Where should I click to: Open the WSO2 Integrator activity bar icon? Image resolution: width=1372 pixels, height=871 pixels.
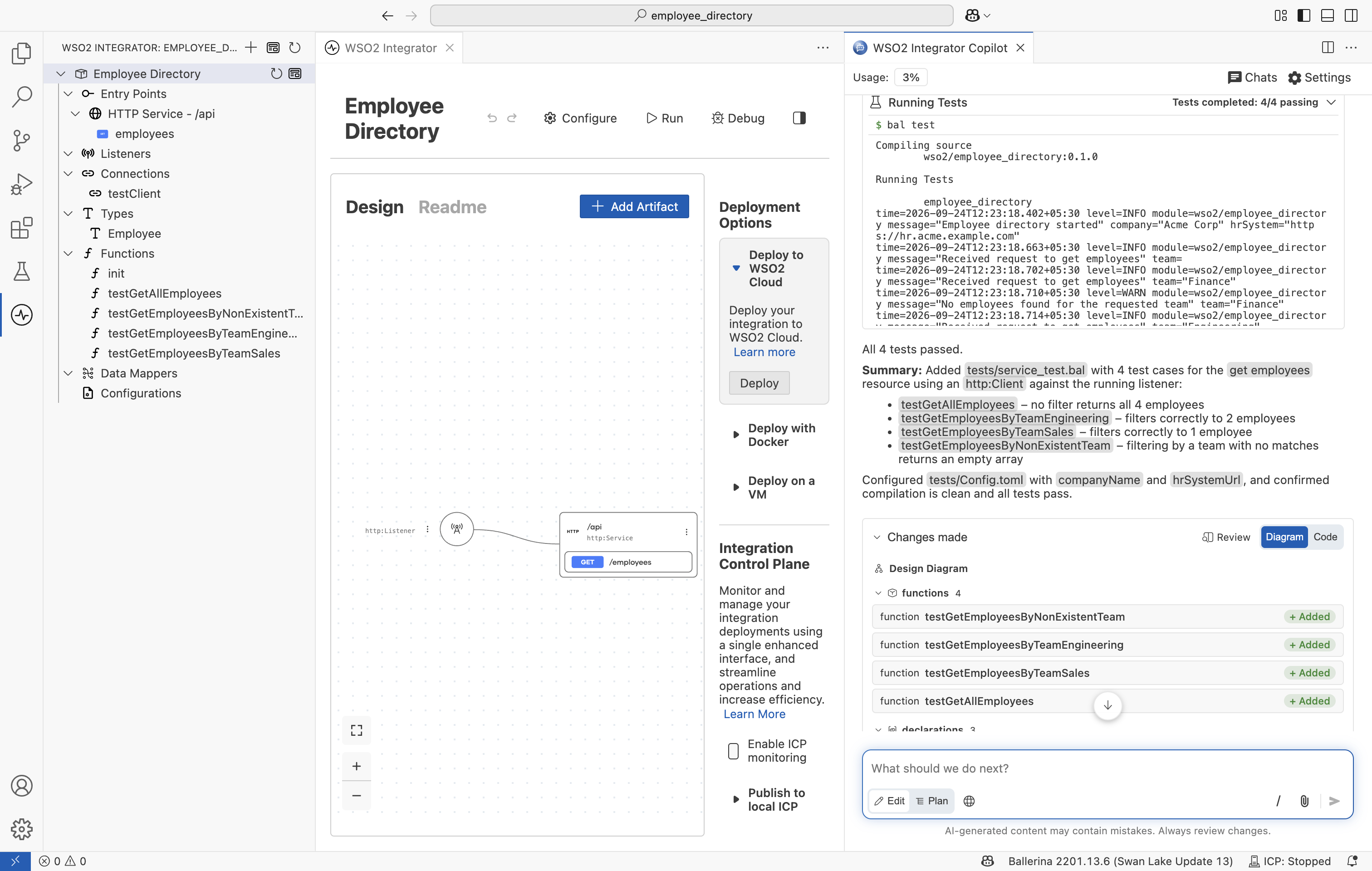tap(22, 315)
